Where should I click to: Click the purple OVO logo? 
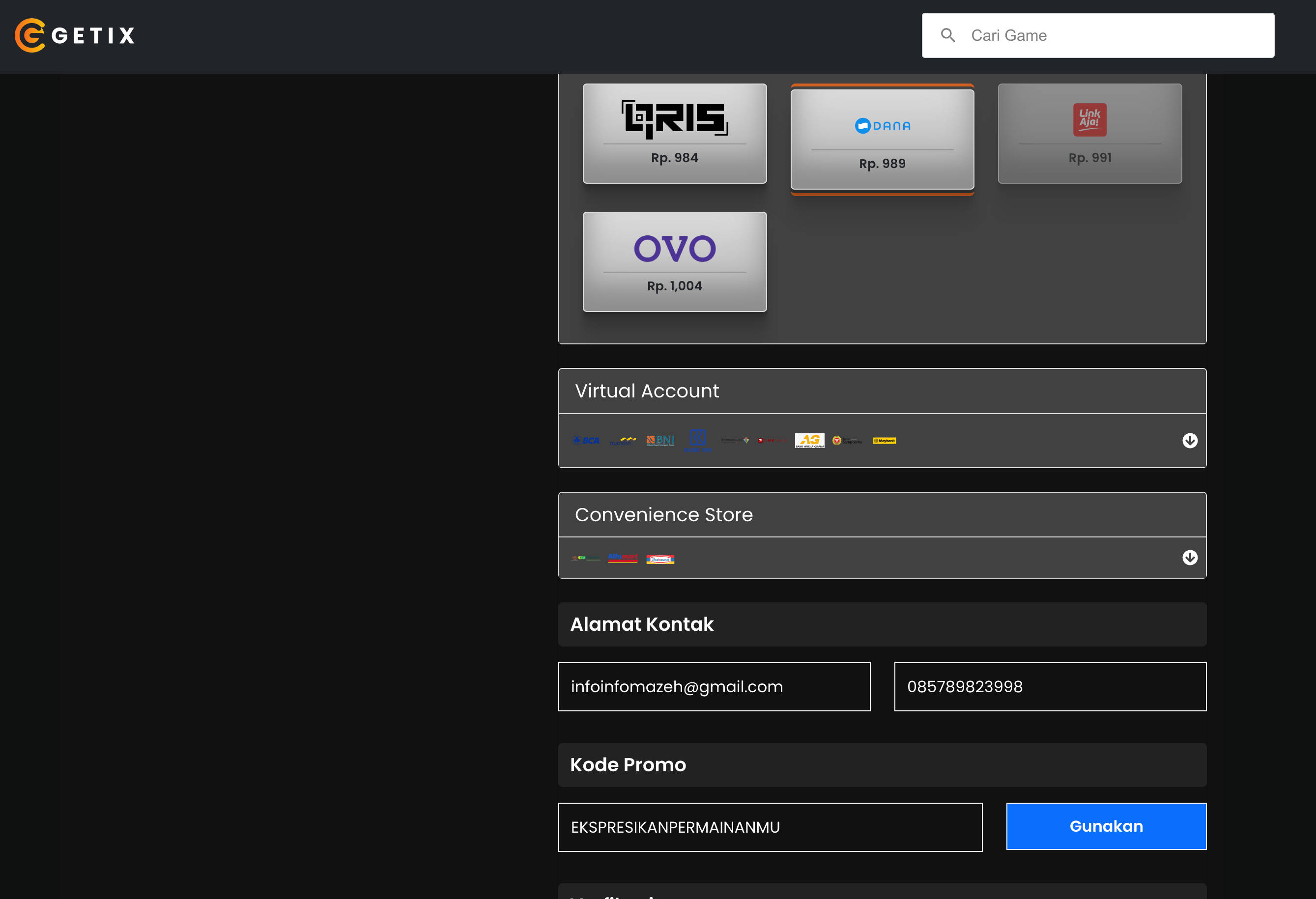[674, 249]
